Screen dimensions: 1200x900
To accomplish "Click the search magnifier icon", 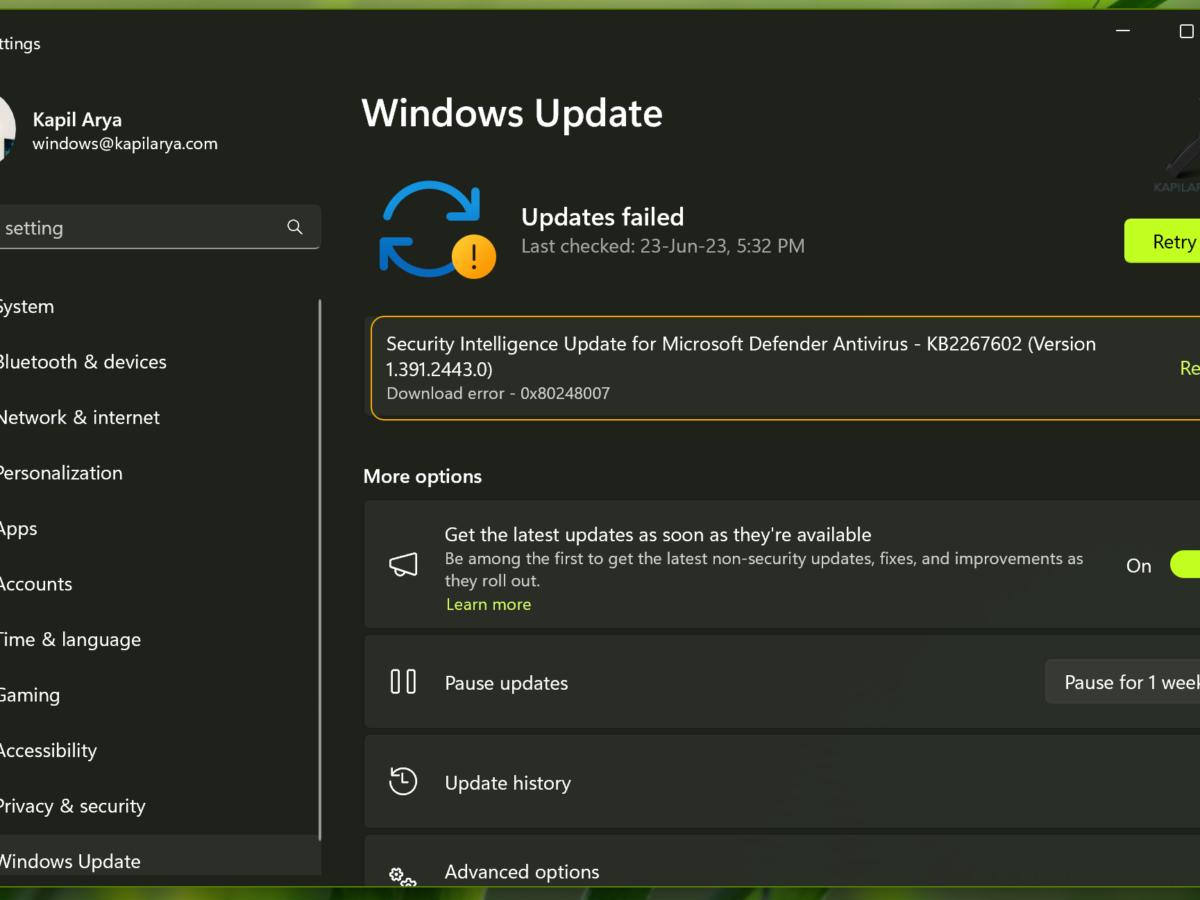I will [x=294, y=227].
